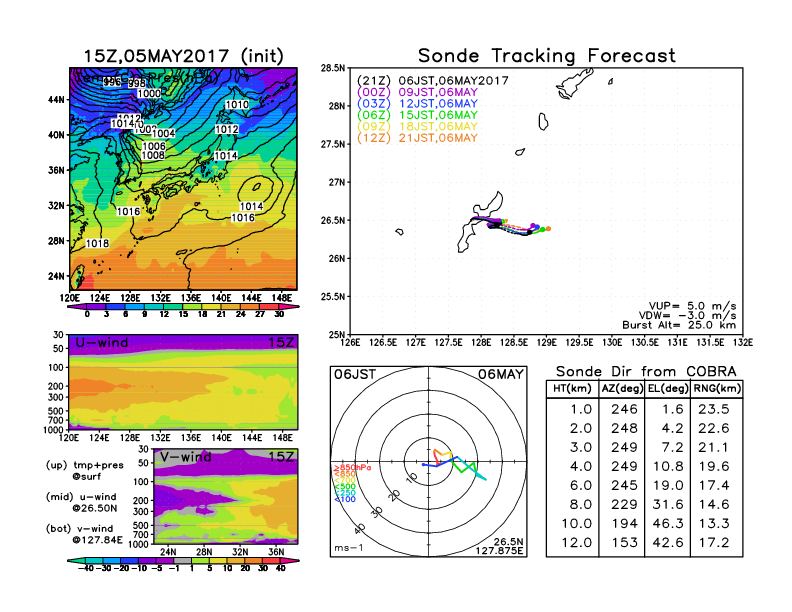Click range value '23.5' in the table
Screen dimensions: 792x612
pyautogui.click(x=714, y=409)
